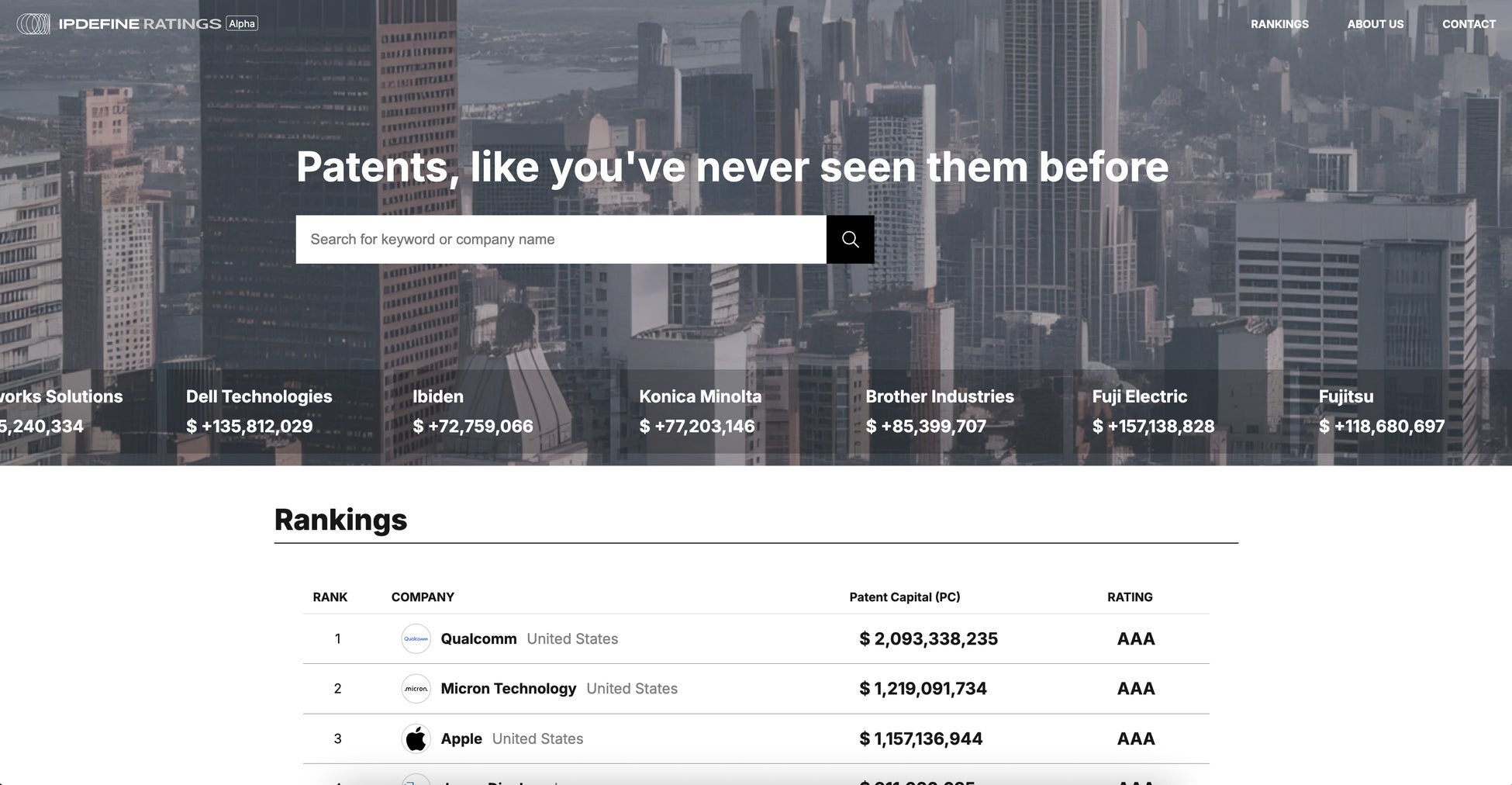The height and width of the screenshot is (785, 1512).
Task: Select the Dell Technologies ticker card
Action: tap(258, 411)
